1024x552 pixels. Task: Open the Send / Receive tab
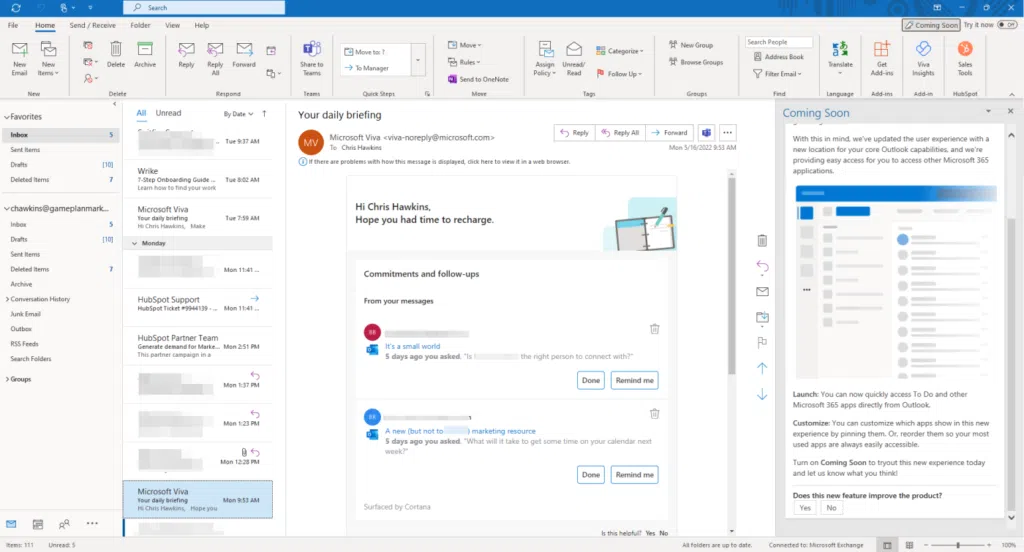click(x=92, y=25)
